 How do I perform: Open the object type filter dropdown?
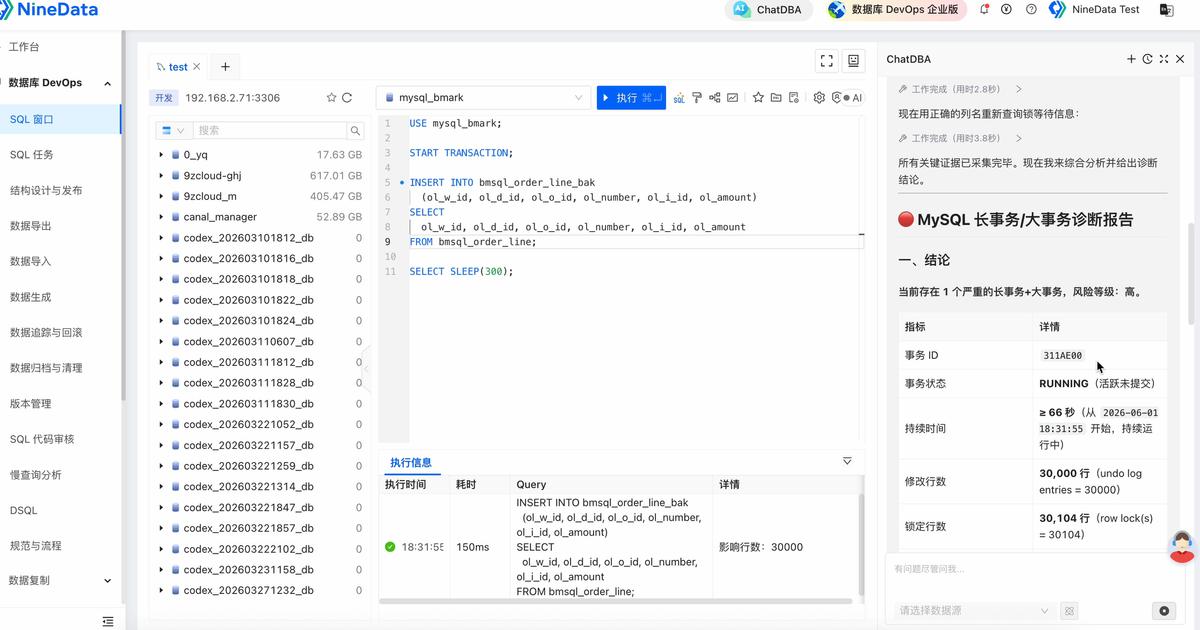point(172,130)
